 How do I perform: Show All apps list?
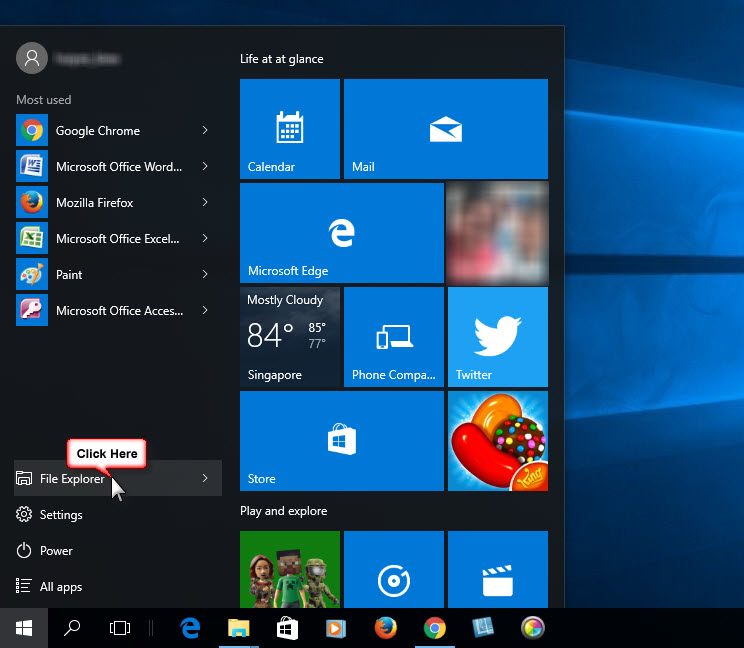click(x=118, y=587)
